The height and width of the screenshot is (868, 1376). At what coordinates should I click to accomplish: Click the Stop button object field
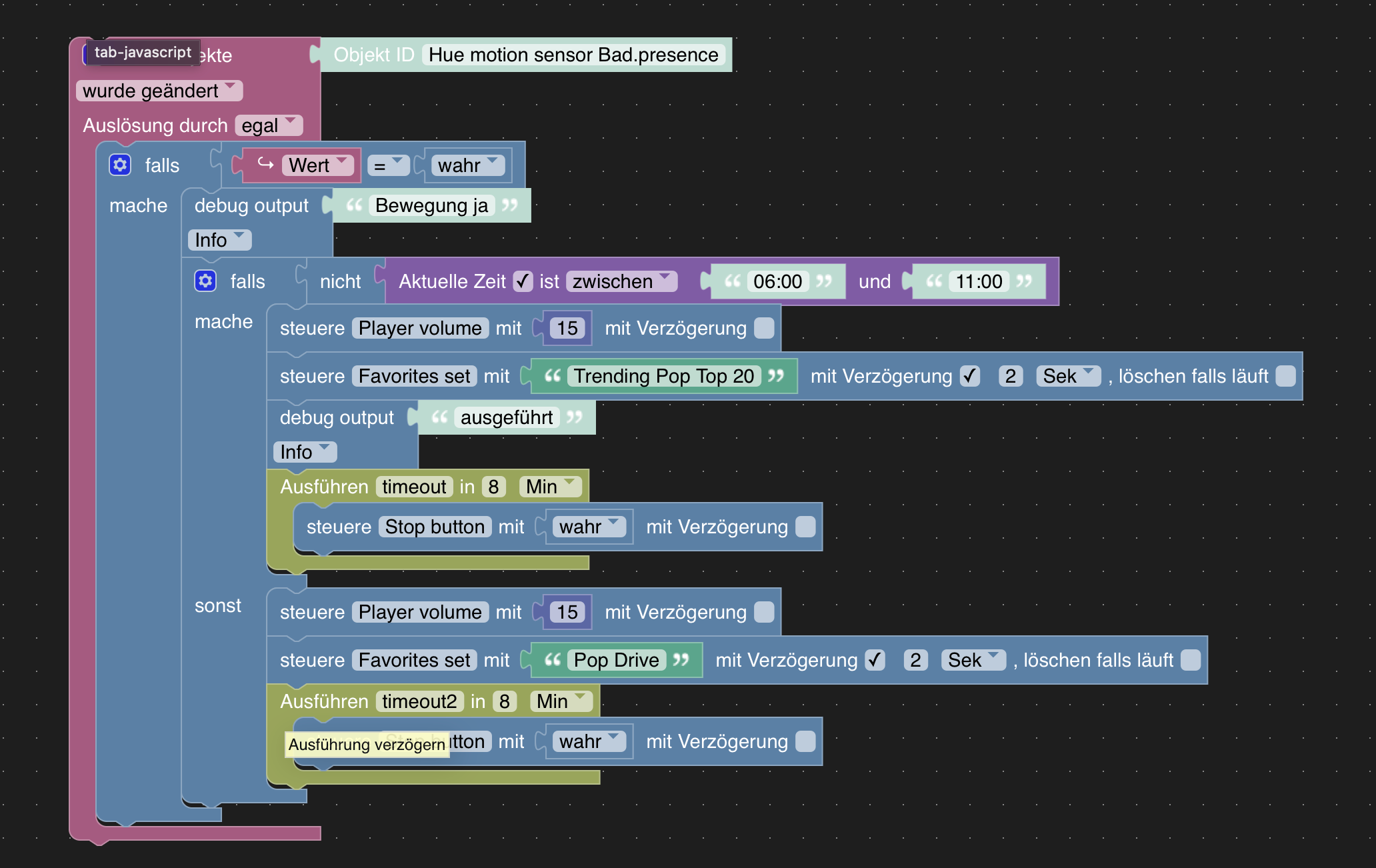(435, 527)
